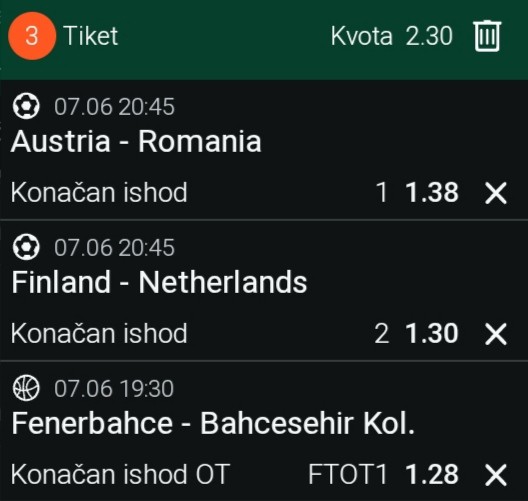
Task: Click Konačan ishod OT market label
Action: (120, 475)
